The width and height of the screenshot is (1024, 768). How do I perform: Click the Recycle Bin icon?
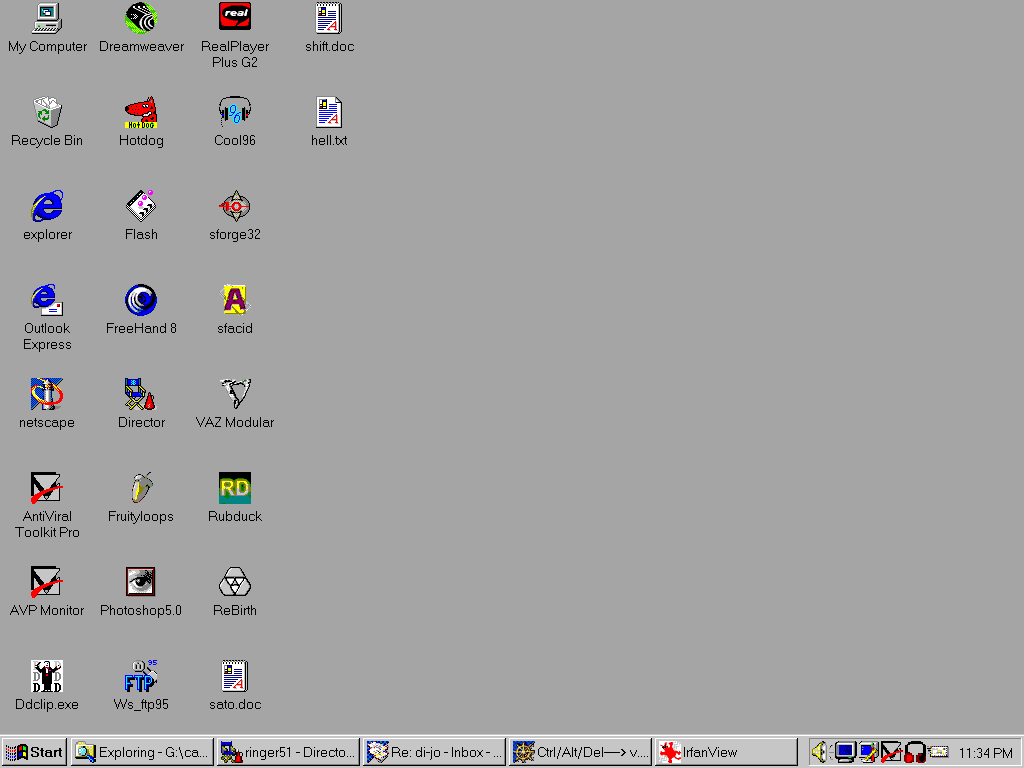(x=47, y=112)
